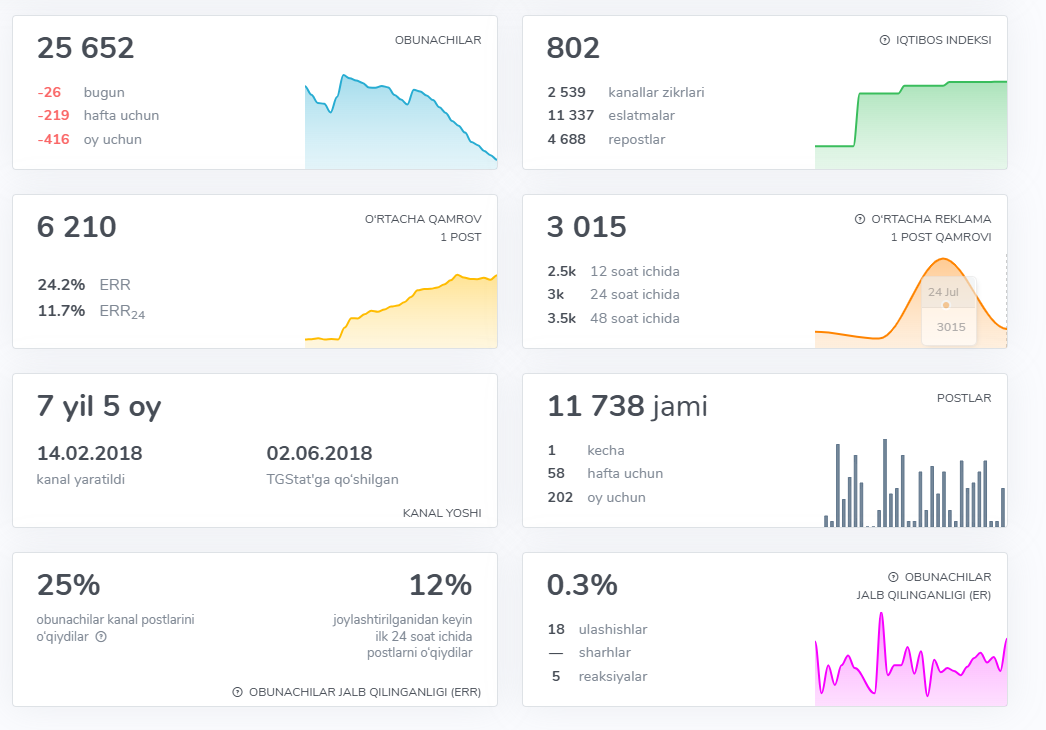Click the 24 Jul point on orange chart
This screenshot has width=1046, height=730.
click(946, 305)
